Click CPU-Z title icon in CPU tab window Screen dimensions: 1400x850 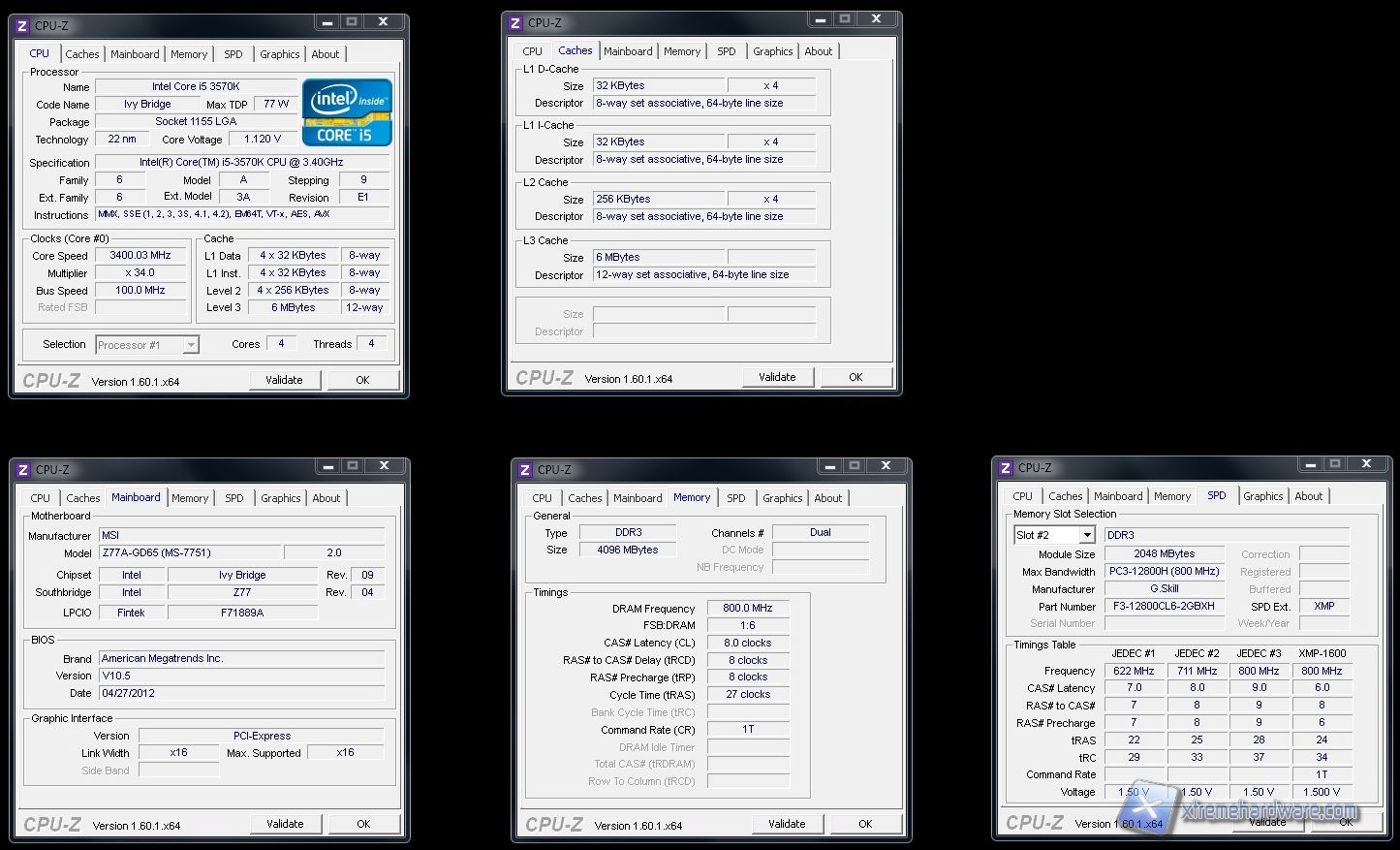23,25
